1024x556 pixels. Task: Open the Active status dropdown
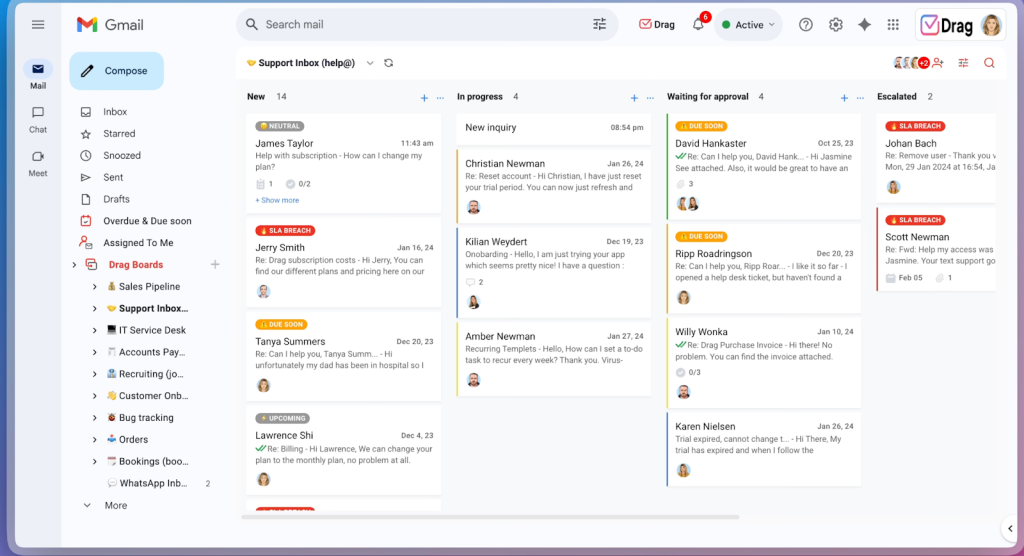point(748,25)
